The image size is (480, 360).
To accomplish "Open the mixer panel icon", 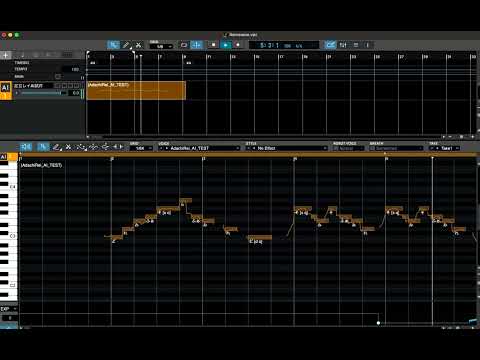I will (x=343, y=45).
